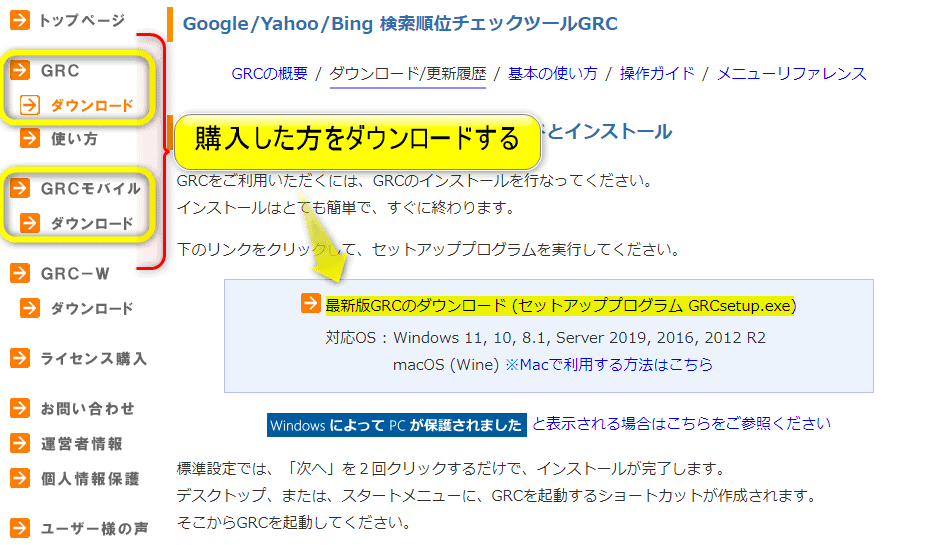
Task: Open the 使い方 sidebar item
Action: pyautogui.click(x=74, y=138)
